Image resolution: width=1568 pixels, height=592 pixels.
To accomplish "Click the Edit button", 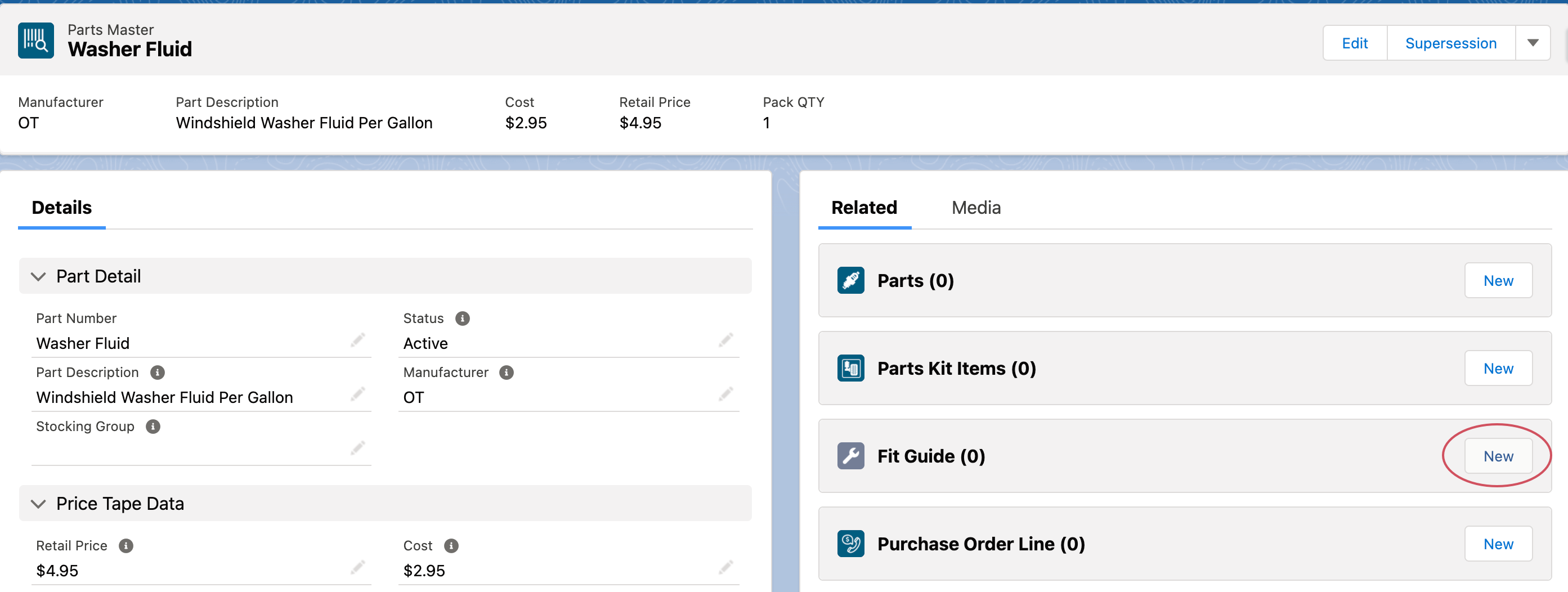I will tap(1354, 43).
